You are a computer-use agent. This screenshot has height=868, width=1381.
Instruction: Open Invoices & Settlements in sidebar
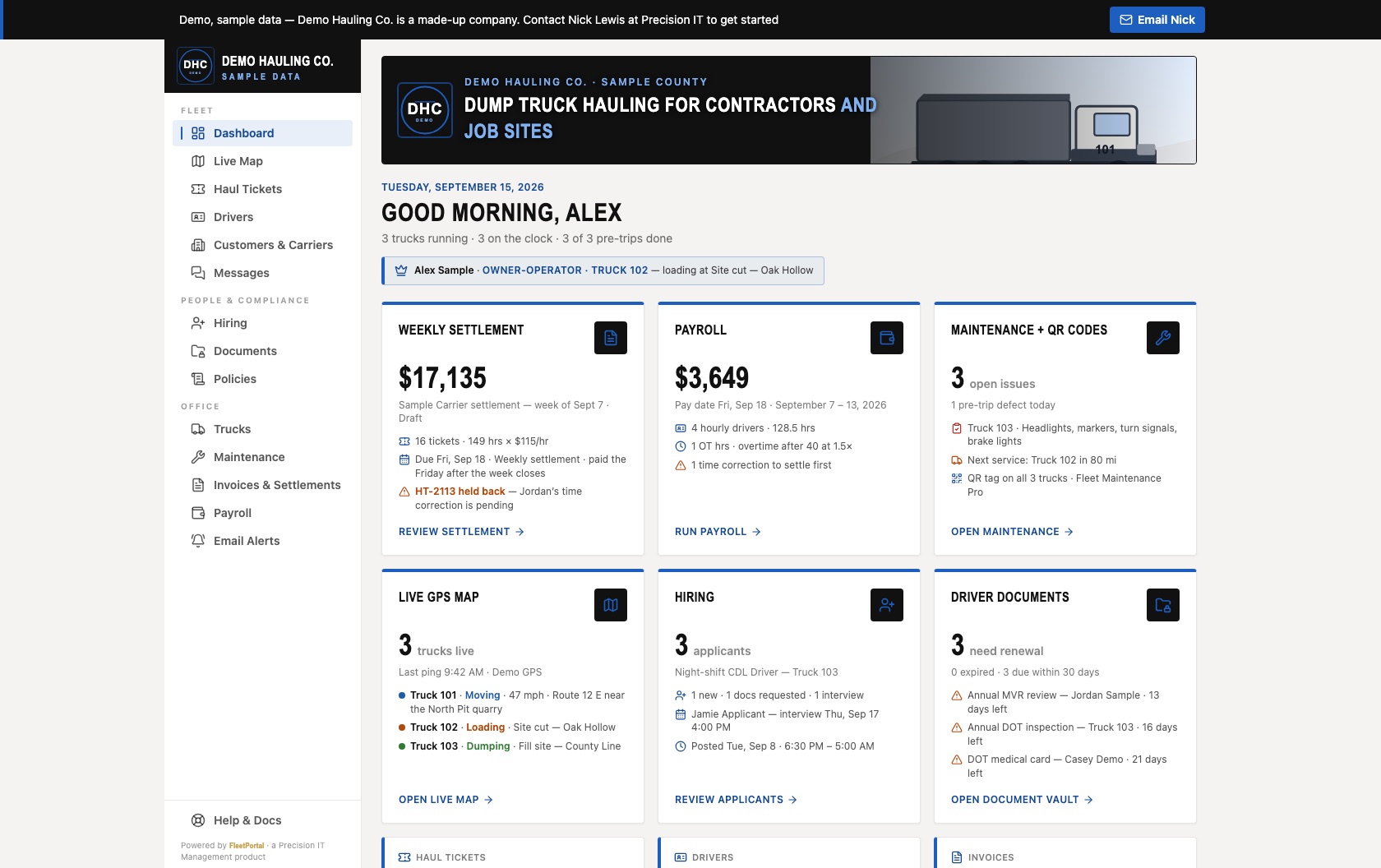[x=263, y=485]
